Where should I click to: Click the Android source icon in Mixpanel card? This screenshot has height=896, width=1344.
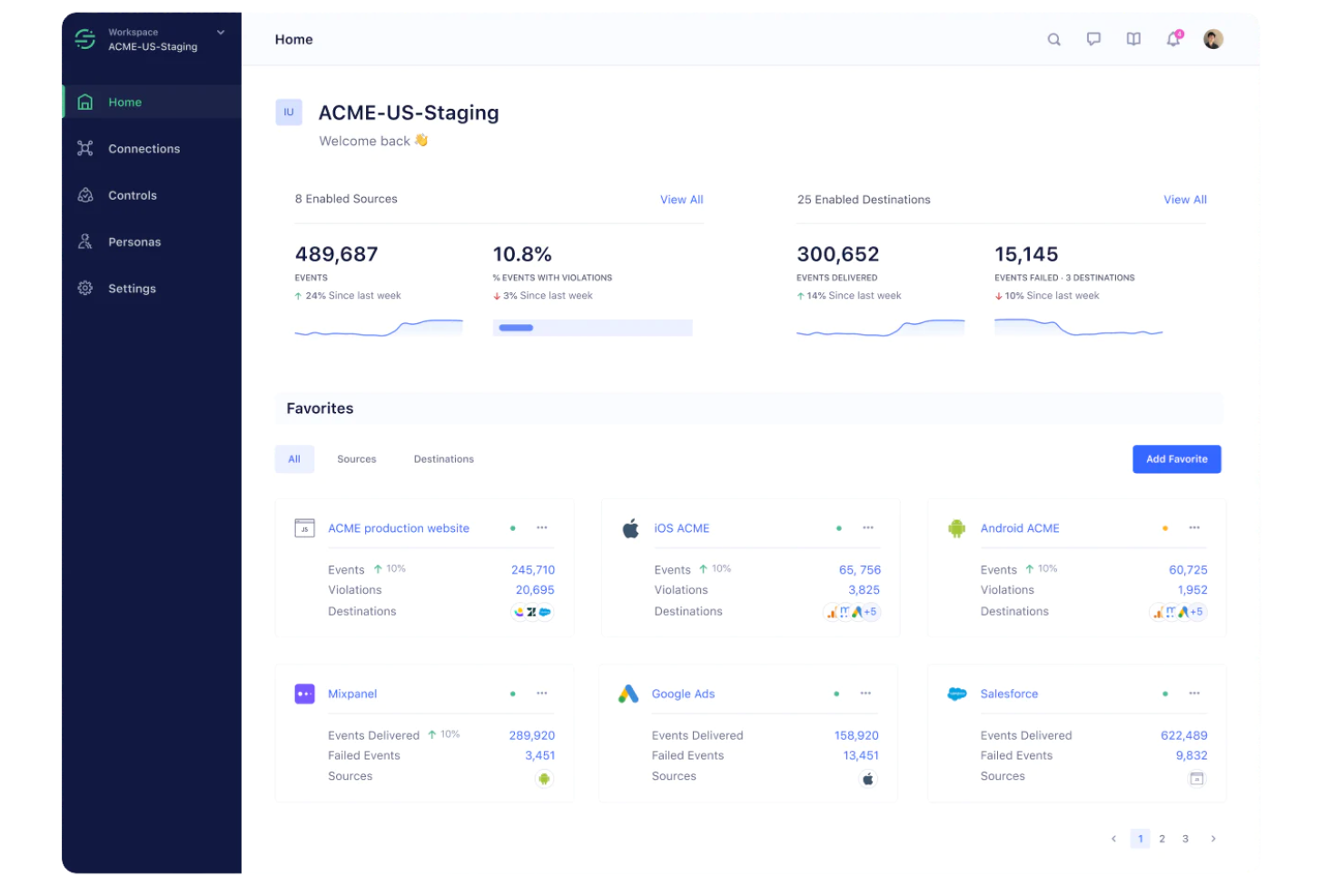(x=544, y=779)
